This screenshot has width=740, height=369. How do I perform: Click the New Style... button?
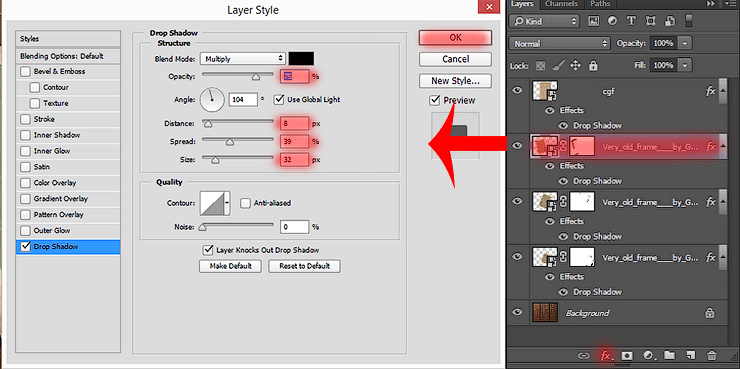(455, 81)
